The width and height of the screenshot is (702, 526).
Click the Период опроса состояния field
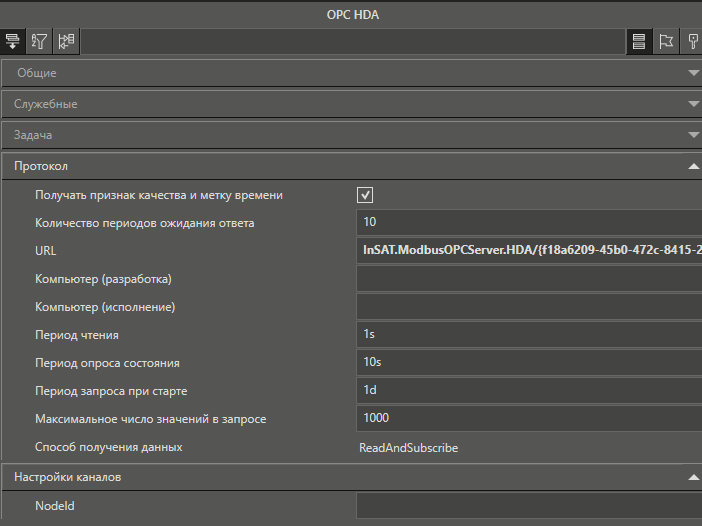pos(530,363)
